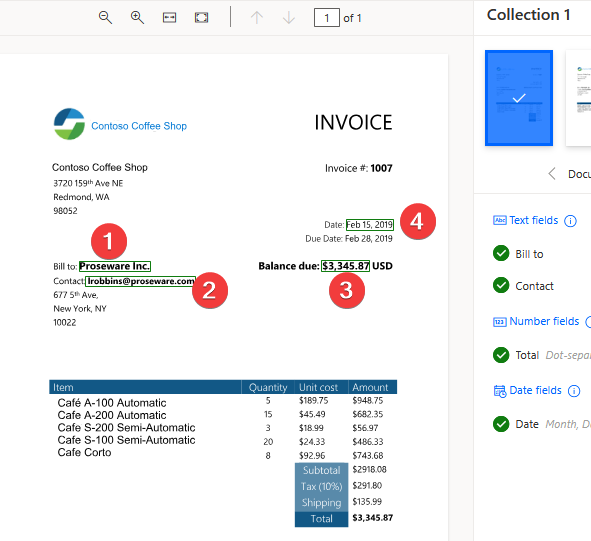The image size is (591, 541).
Task: Click the Number fields heading
Action: coord(544,321)
